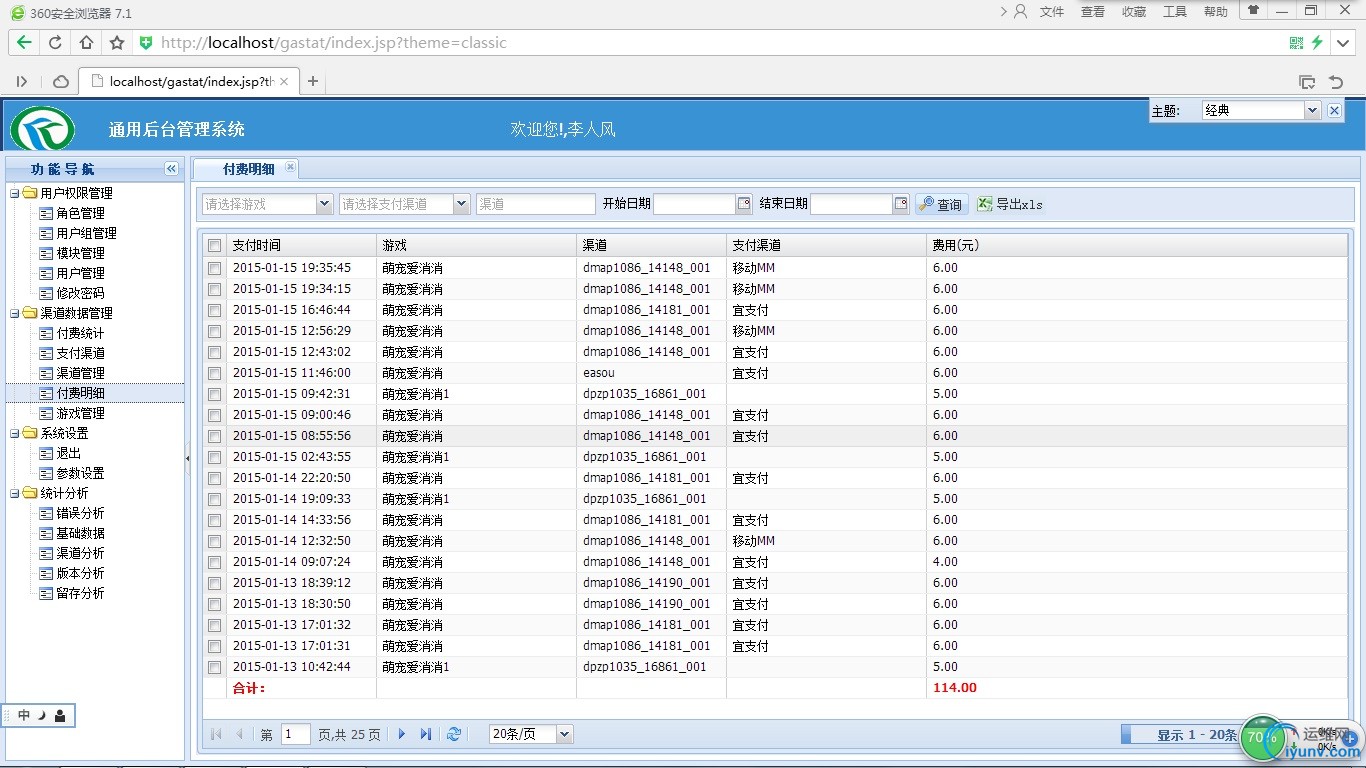
Task: Click the 查询 search button
Action: tap(941, 204)
